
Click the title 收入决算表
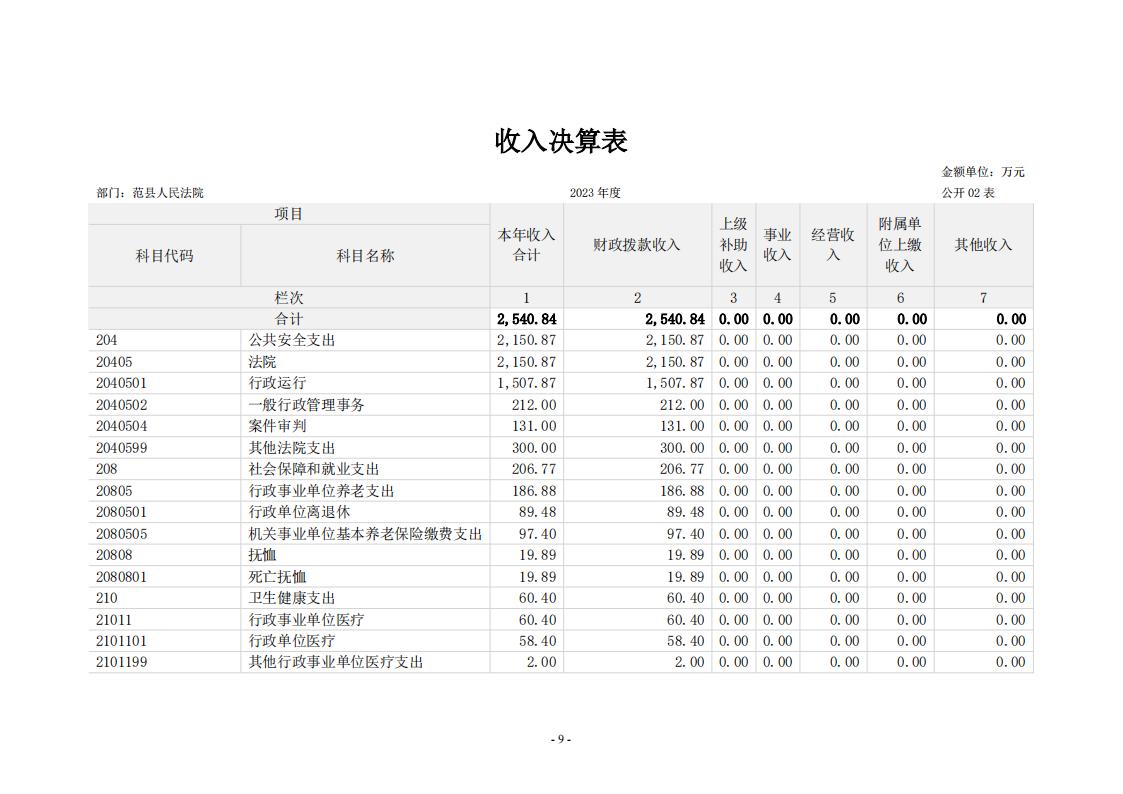pyautogui.click(x=561, y=141)
